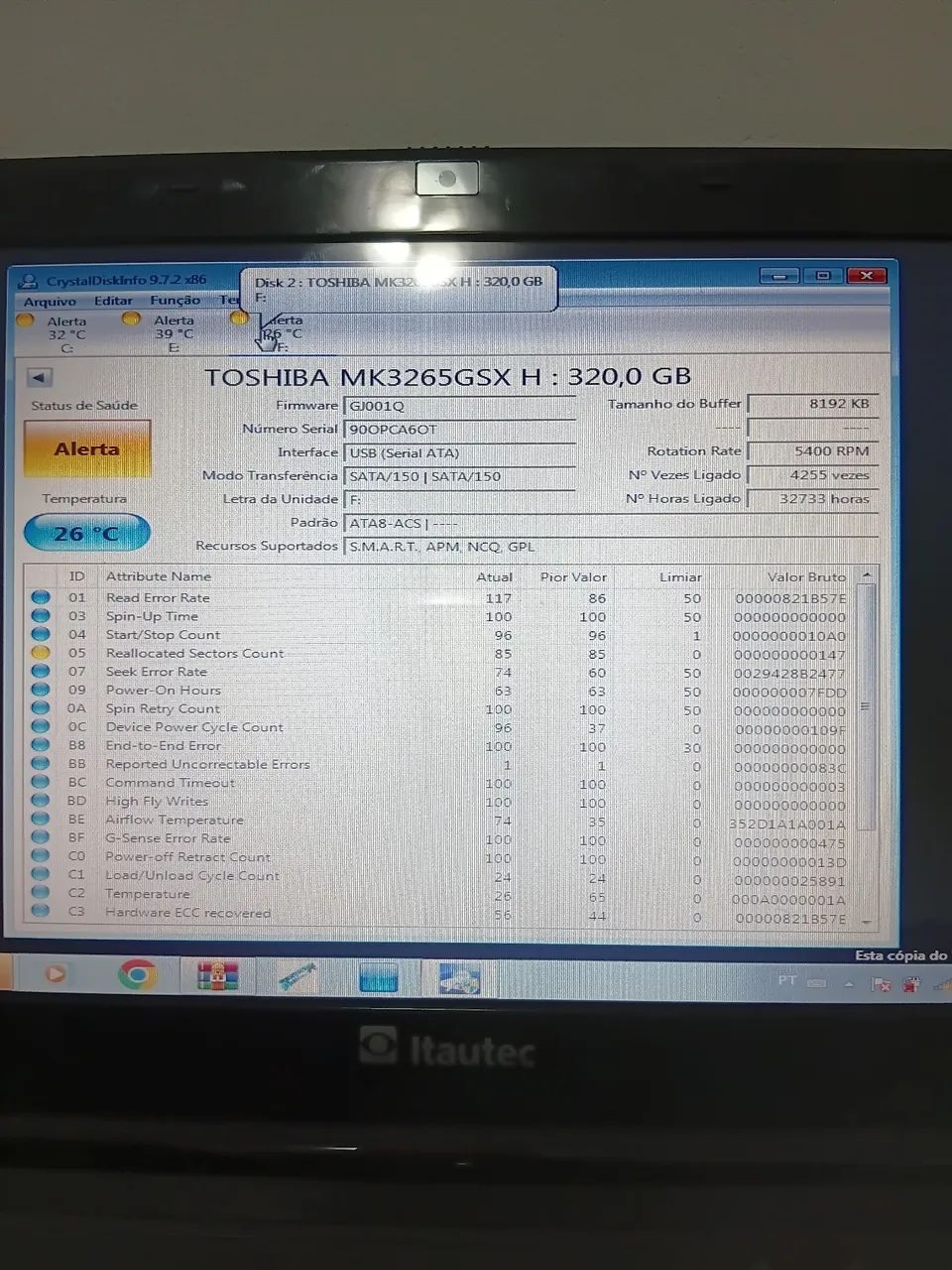This screenshot has width=952, height=1270.
Task: Open the Função menu
Action: [175, 301]
